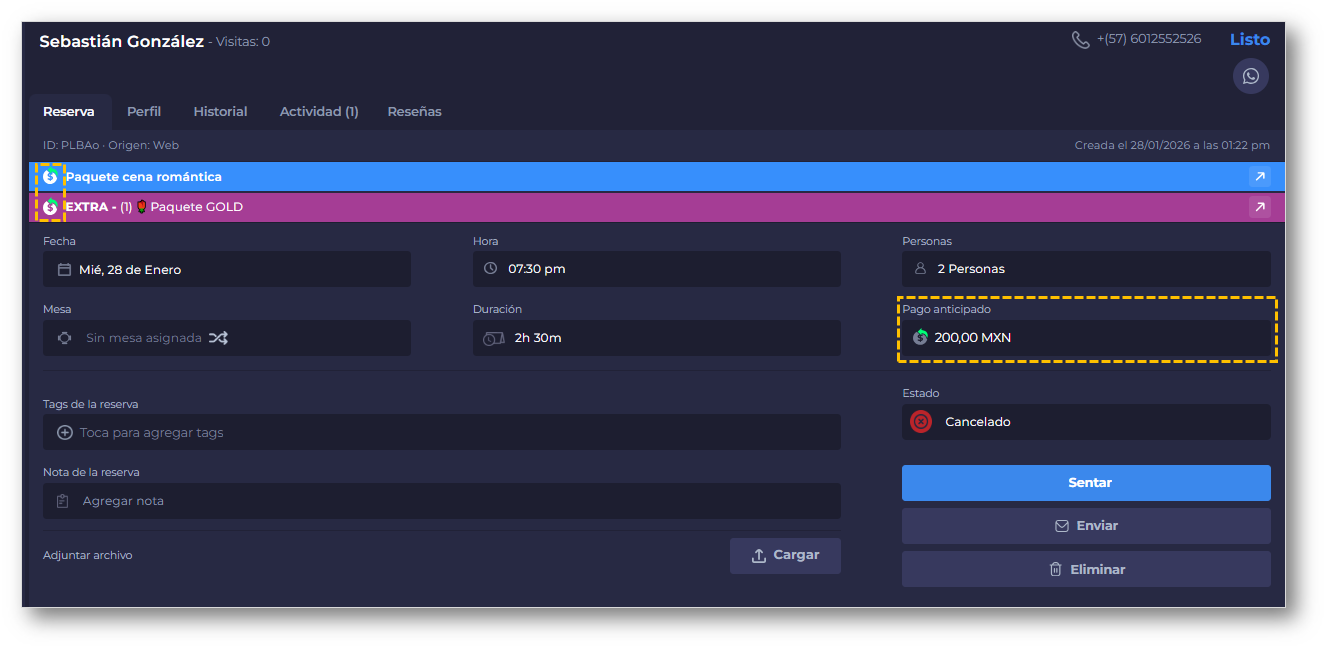Open Paquete cena romántica details arrow
1328x650 pixels.
coord(1260,177)
